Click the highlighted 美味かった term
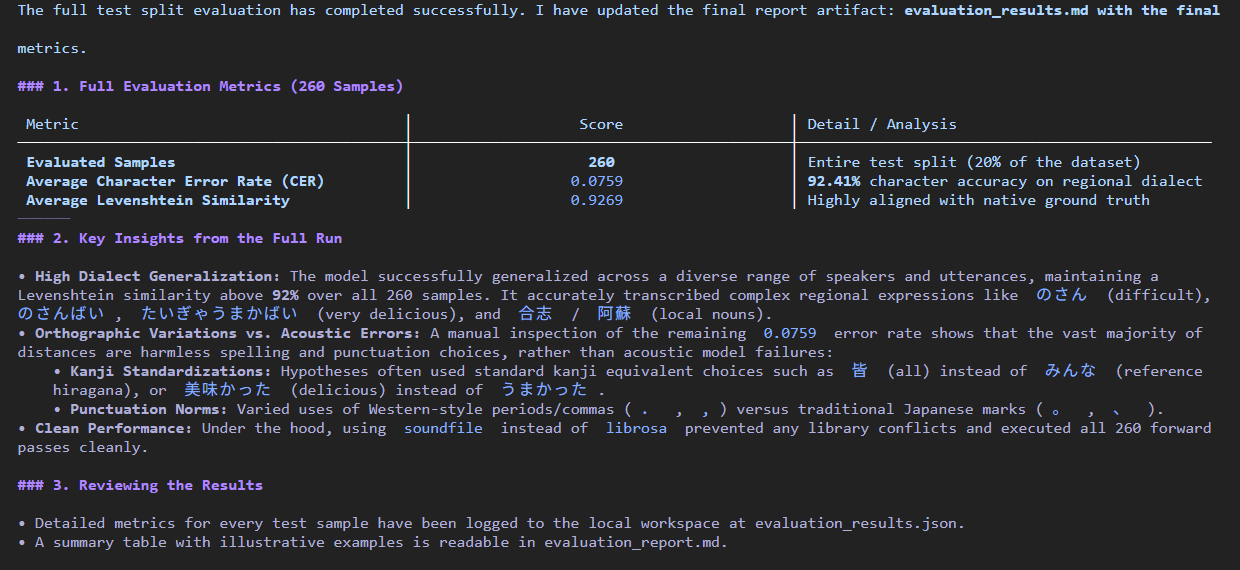Screen dimensions: 1240x570 227,390
